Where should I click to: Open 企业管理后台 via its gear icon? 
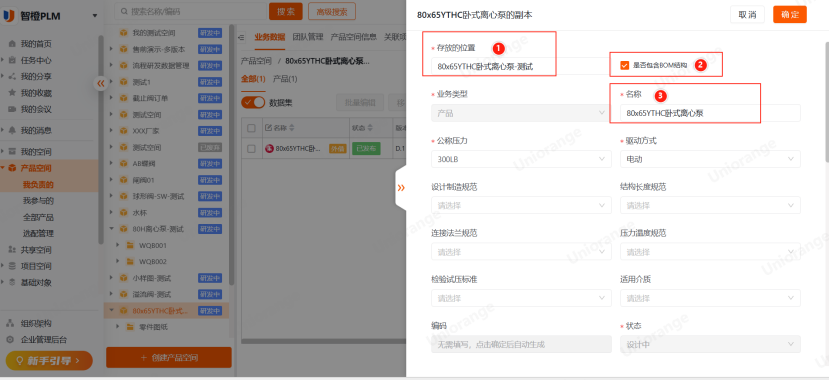click(10, 340)
